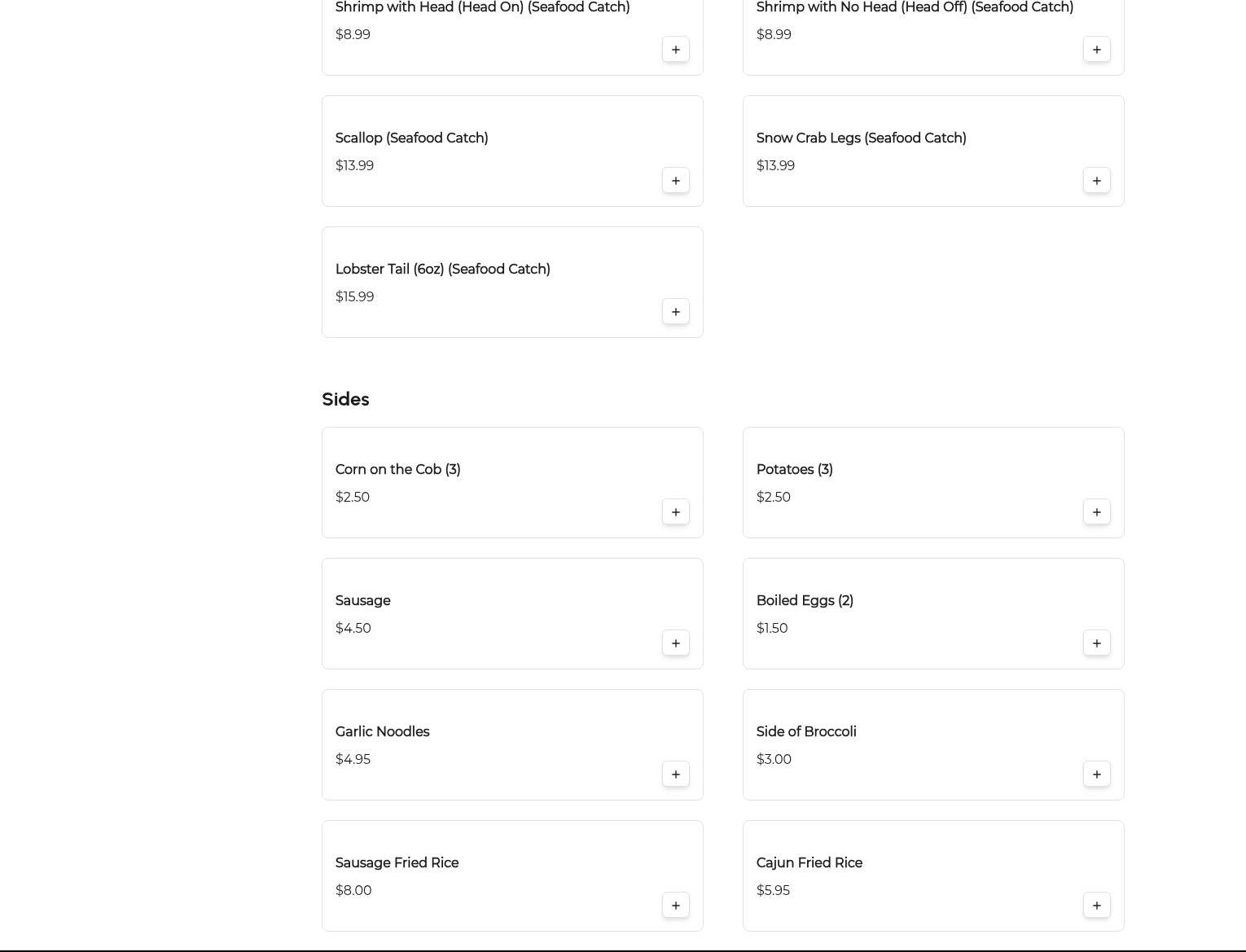Select Boiled Eggs (2) item title
1246x952 pixels.
click(x=805, y=600)
